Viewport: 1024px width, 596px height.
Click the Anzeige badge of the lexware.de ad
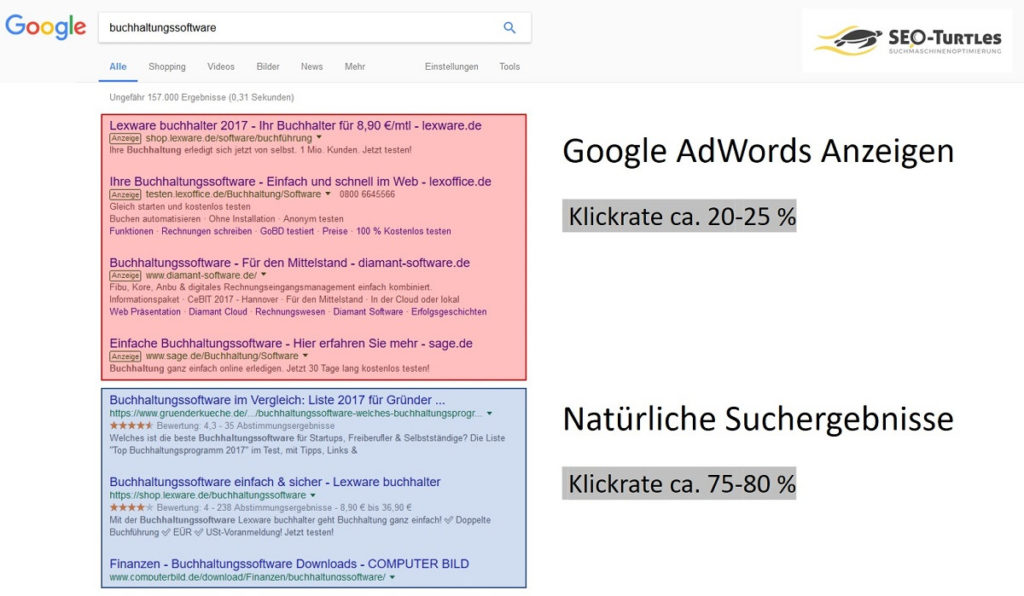coord(125,138)
